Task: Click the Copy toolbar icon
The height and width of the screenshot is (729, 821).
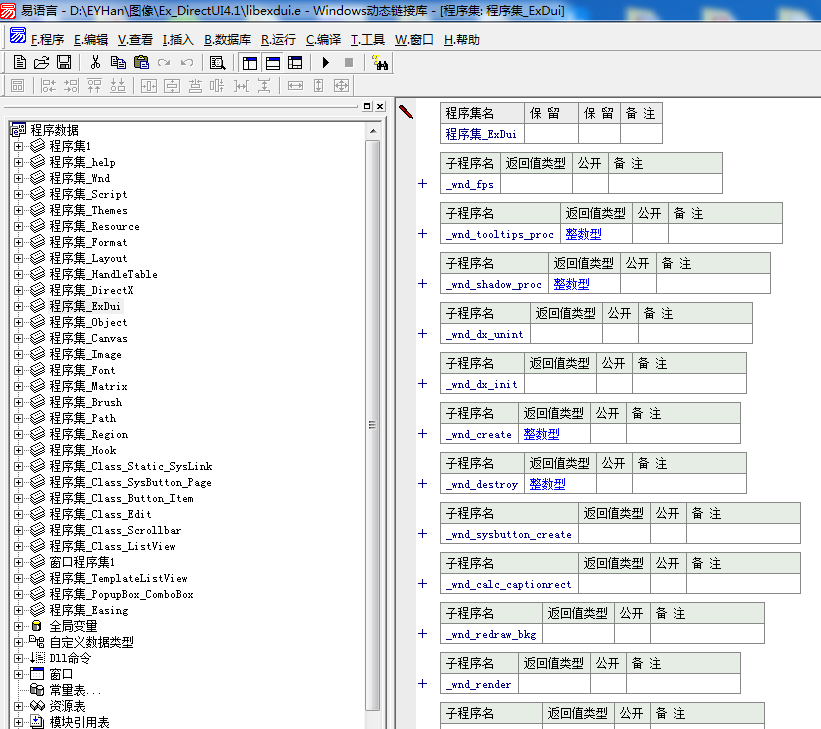Action: coord(118,63)
